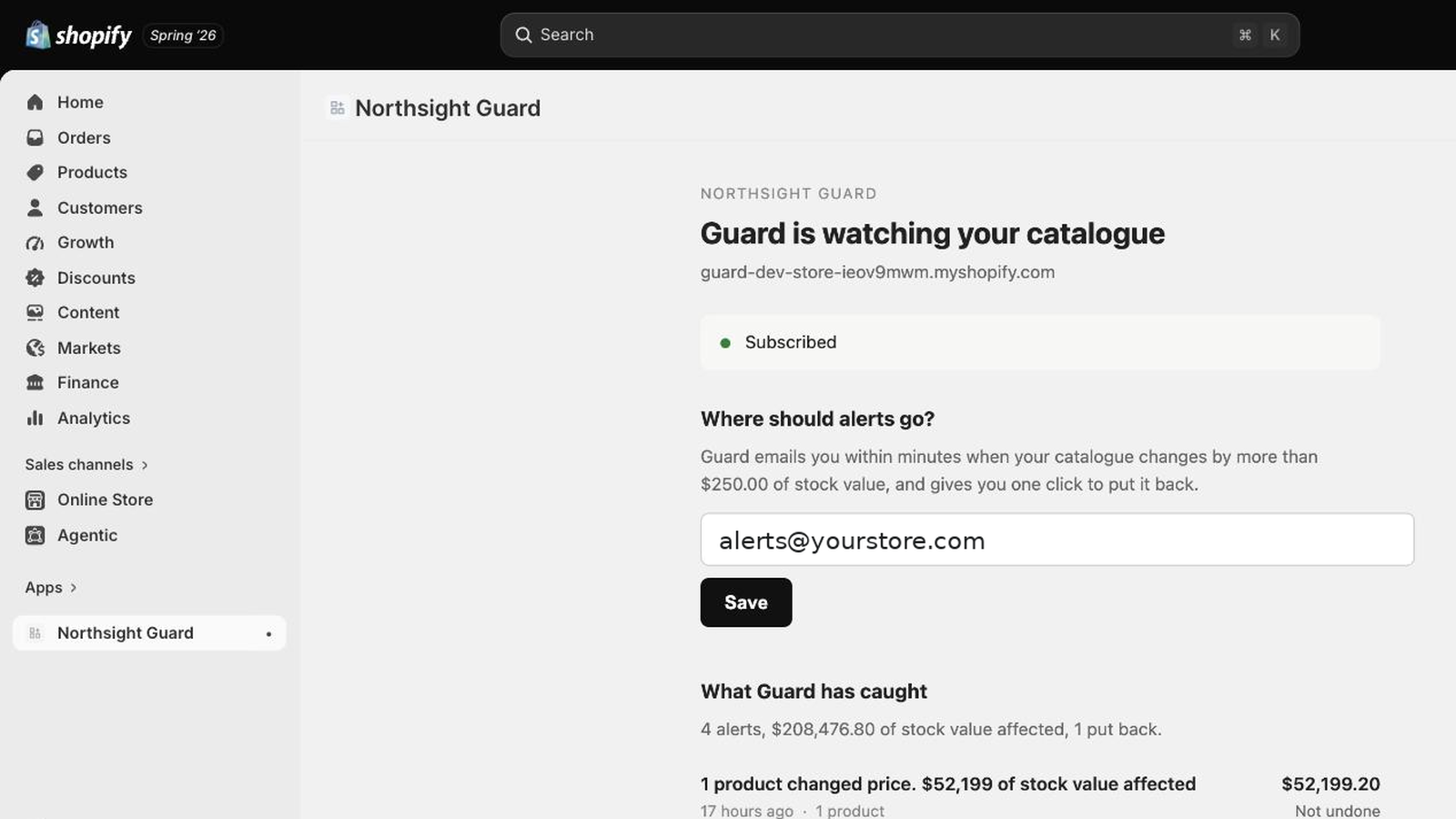This screenshot has width=1456, height=819.
Task: Click the Finance bank icon
Action: coord(35,382)
